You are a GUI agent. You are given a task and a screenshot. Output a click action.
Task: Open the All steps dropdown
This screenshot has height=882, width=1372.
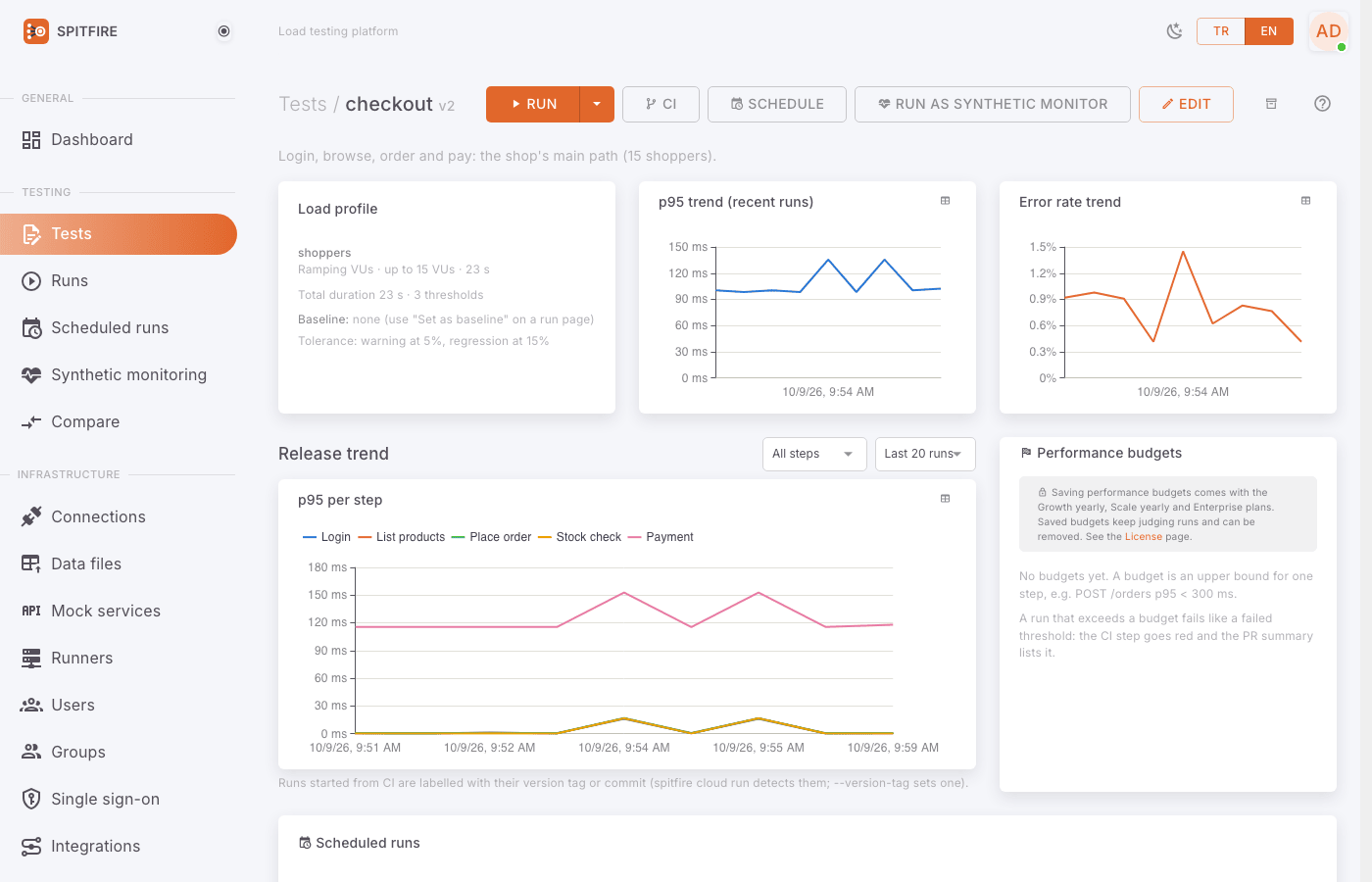[814, 454]
